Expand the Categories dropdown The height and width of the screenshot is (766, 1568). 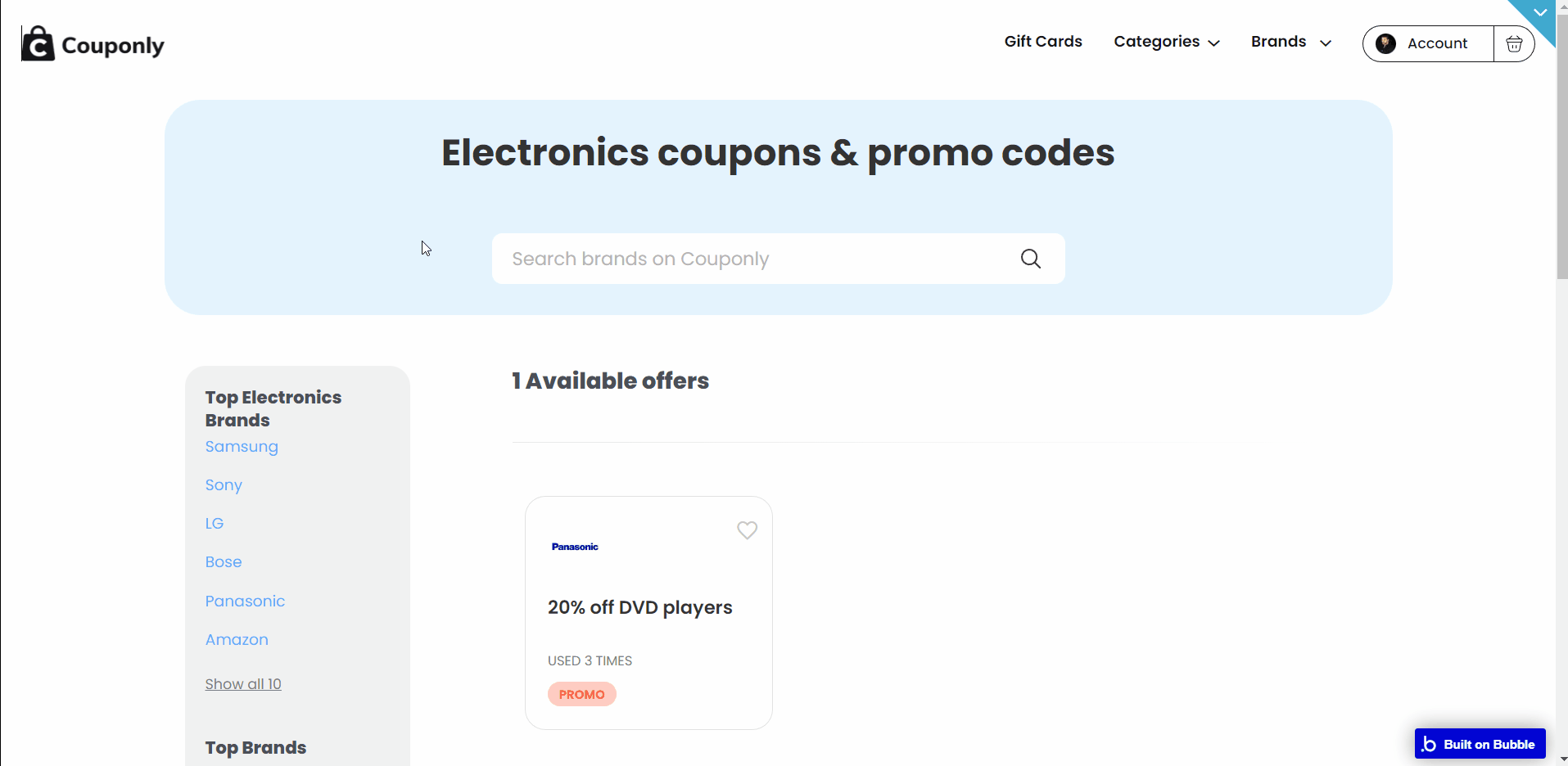pyautogui.click(x=1167, y=42)
